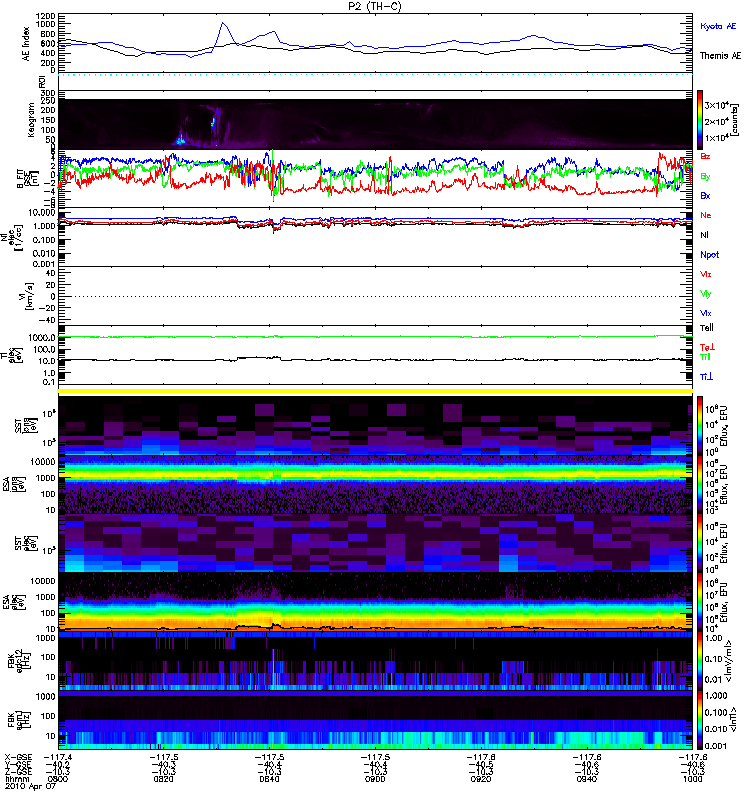The height and width of the screenshot is (800, 750).
Task: Click the date label 2010 Apr 07
Action: coord(30,786)
